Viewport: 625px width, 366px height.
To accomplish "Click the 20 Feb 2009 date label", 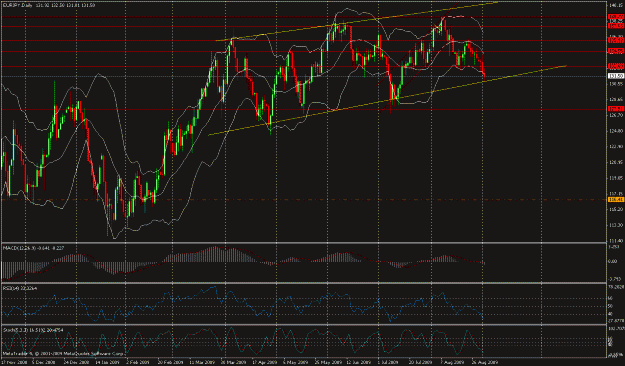I will click(170, 362).
